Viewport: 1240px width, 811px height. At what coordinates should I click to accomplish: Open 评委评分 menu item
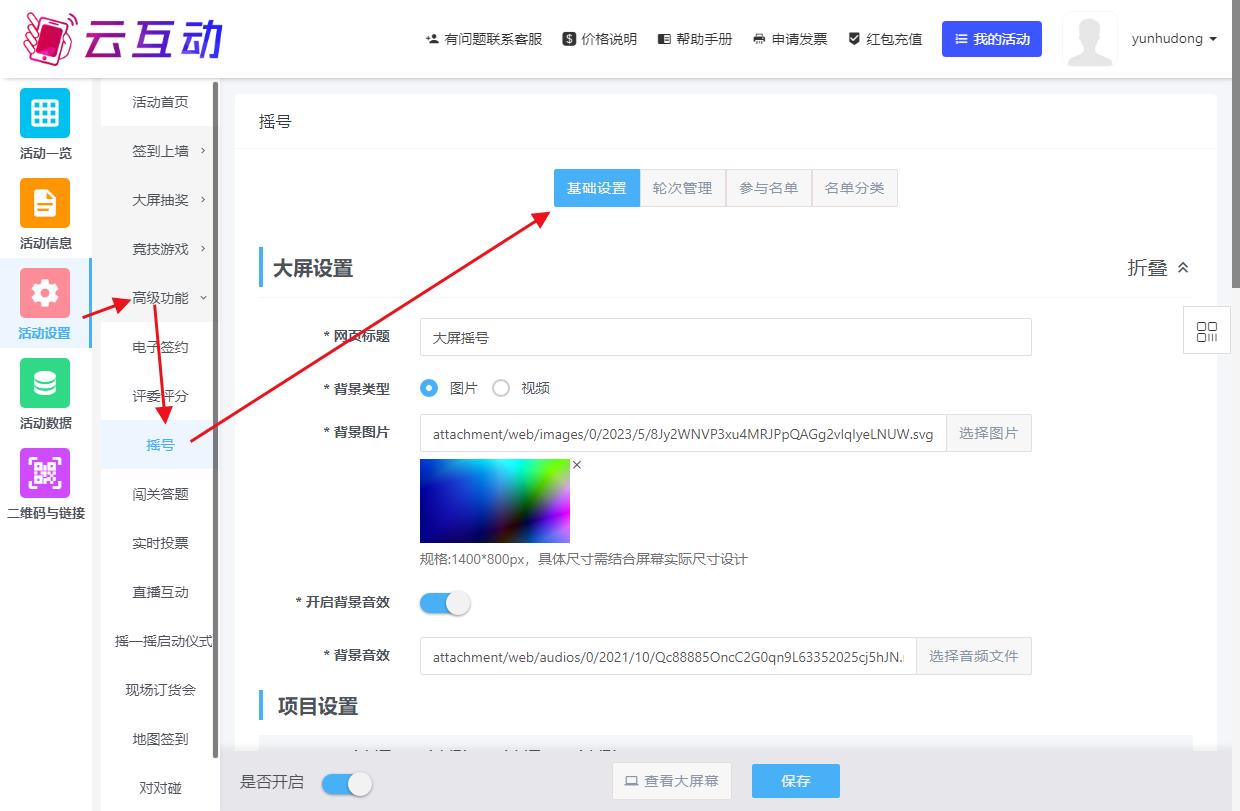160,396
